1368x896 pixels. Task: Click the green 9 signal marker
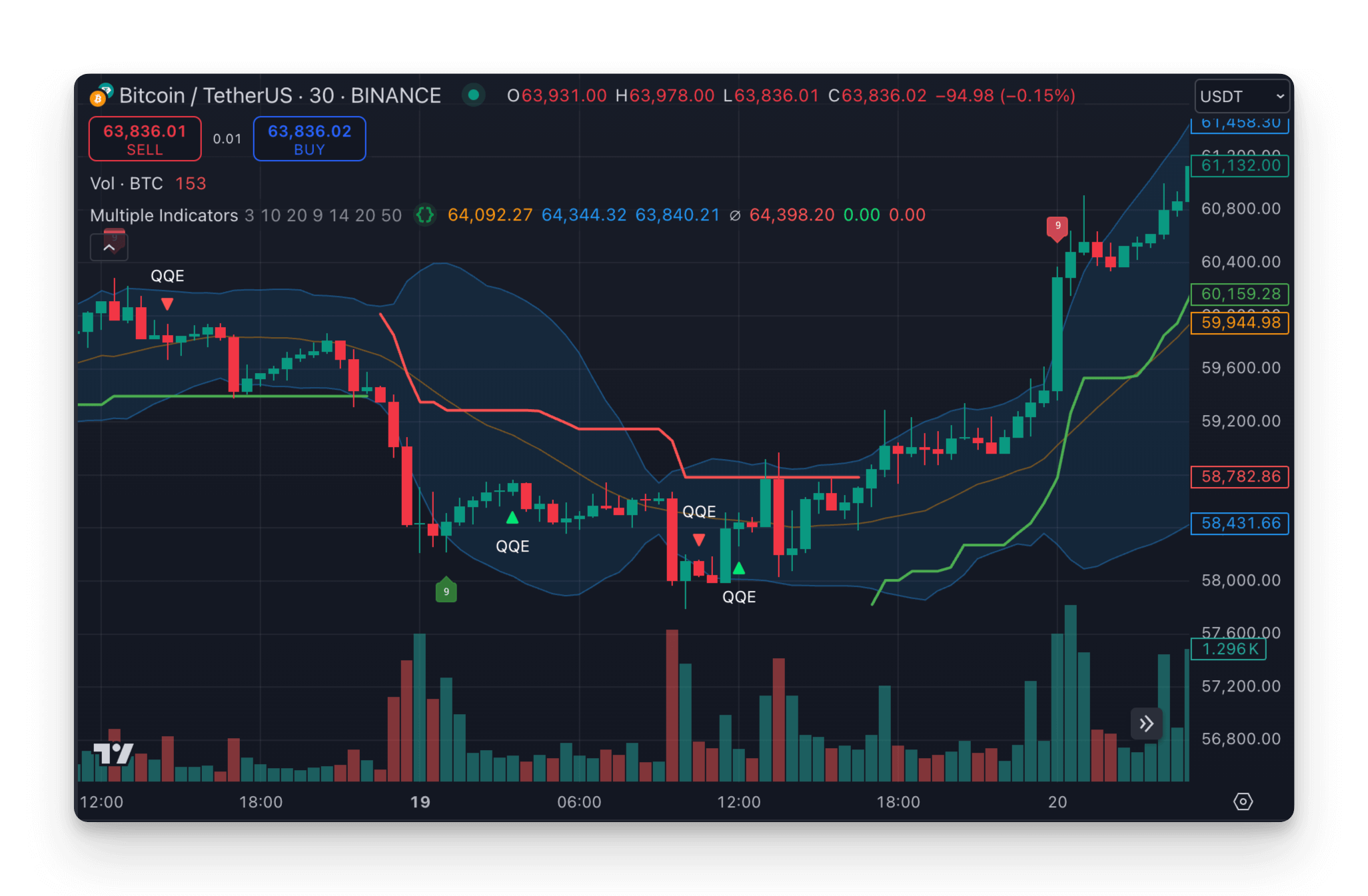point(446,590)
